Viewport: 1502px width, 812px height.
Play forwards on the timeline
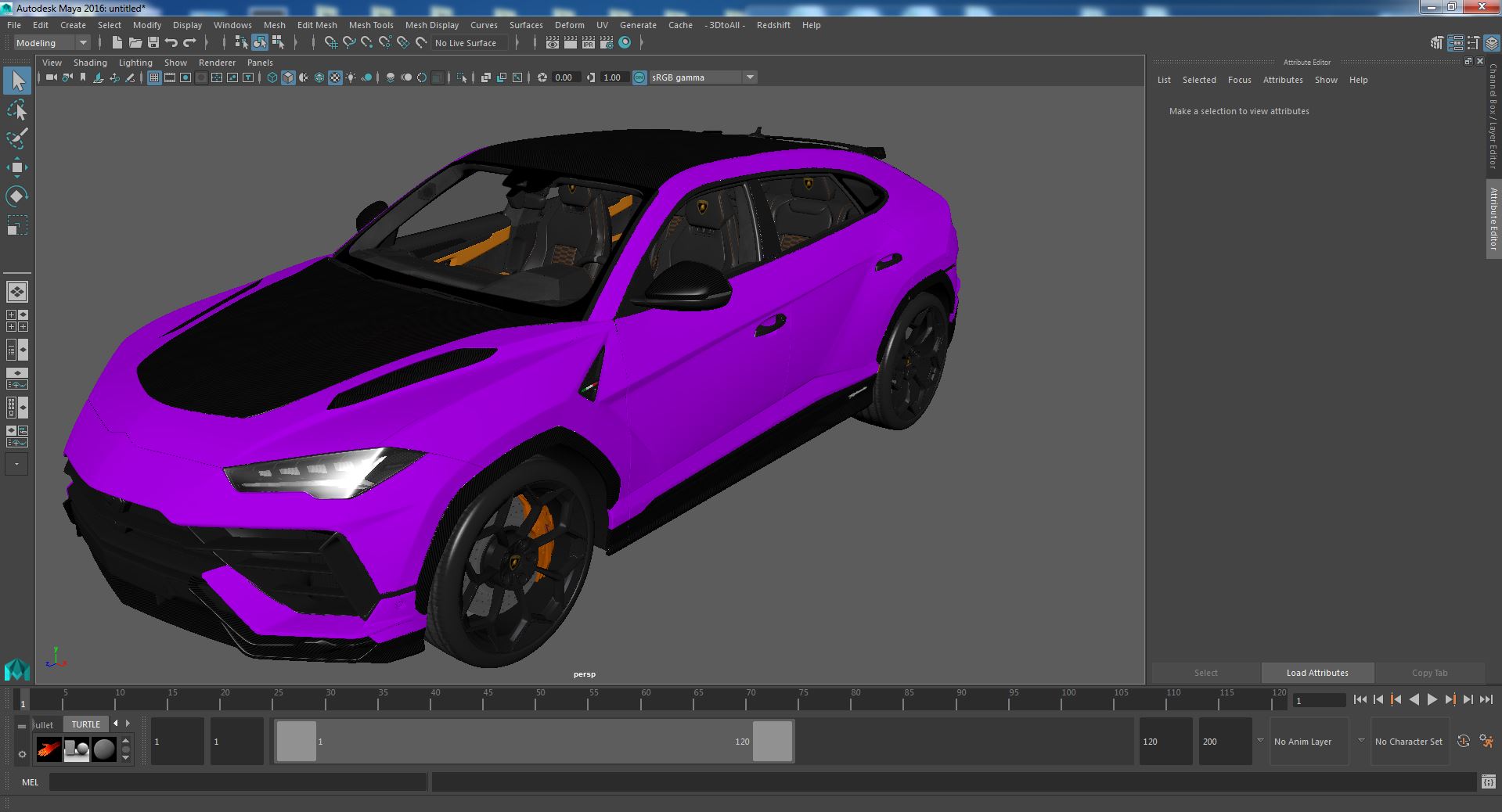tap(1432, 700)
